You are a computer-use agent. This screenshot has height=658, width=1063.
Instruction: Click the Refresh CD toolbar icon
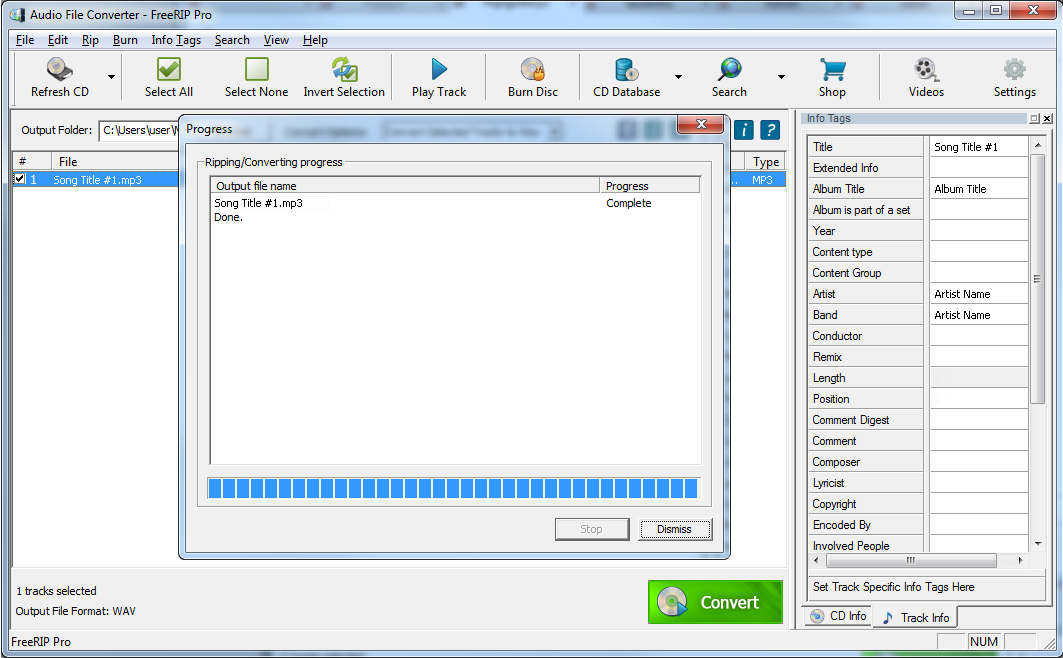coord(59,71)
